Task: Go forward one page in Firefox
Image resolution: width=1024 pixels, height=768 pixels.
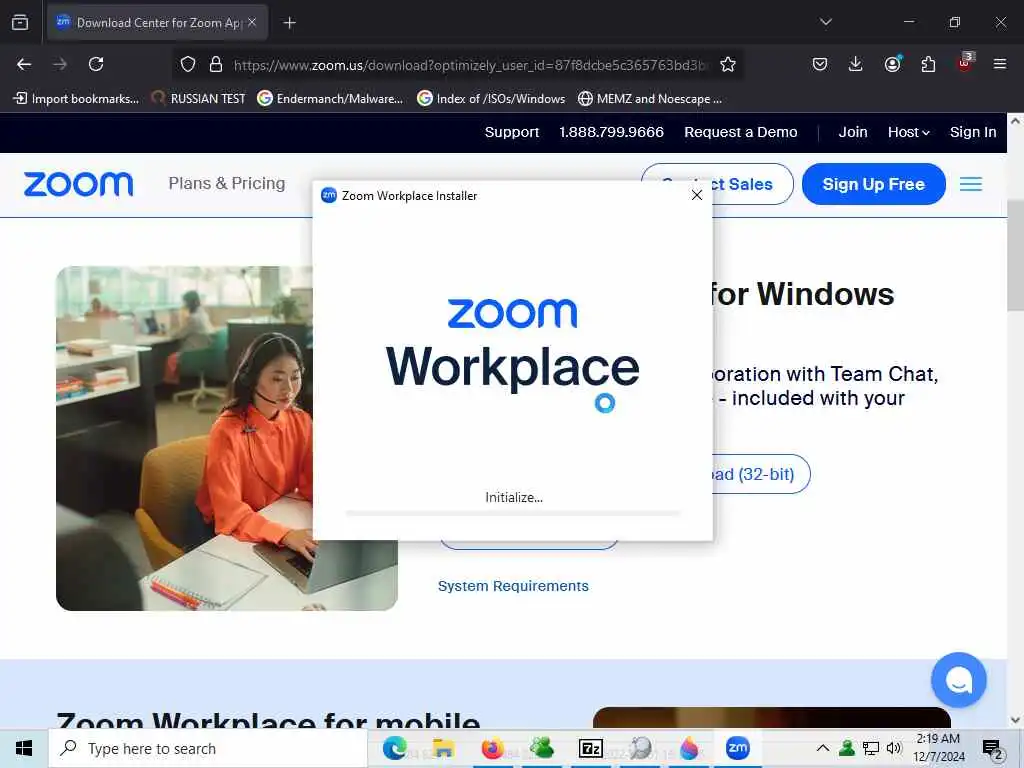Action: (x=60, y=64)
